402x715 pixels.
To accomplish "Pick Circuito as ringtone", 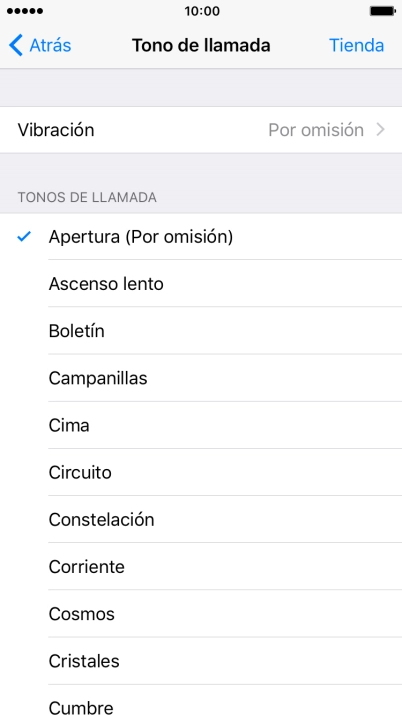I will pyautogui.click(x=201, y=472).
